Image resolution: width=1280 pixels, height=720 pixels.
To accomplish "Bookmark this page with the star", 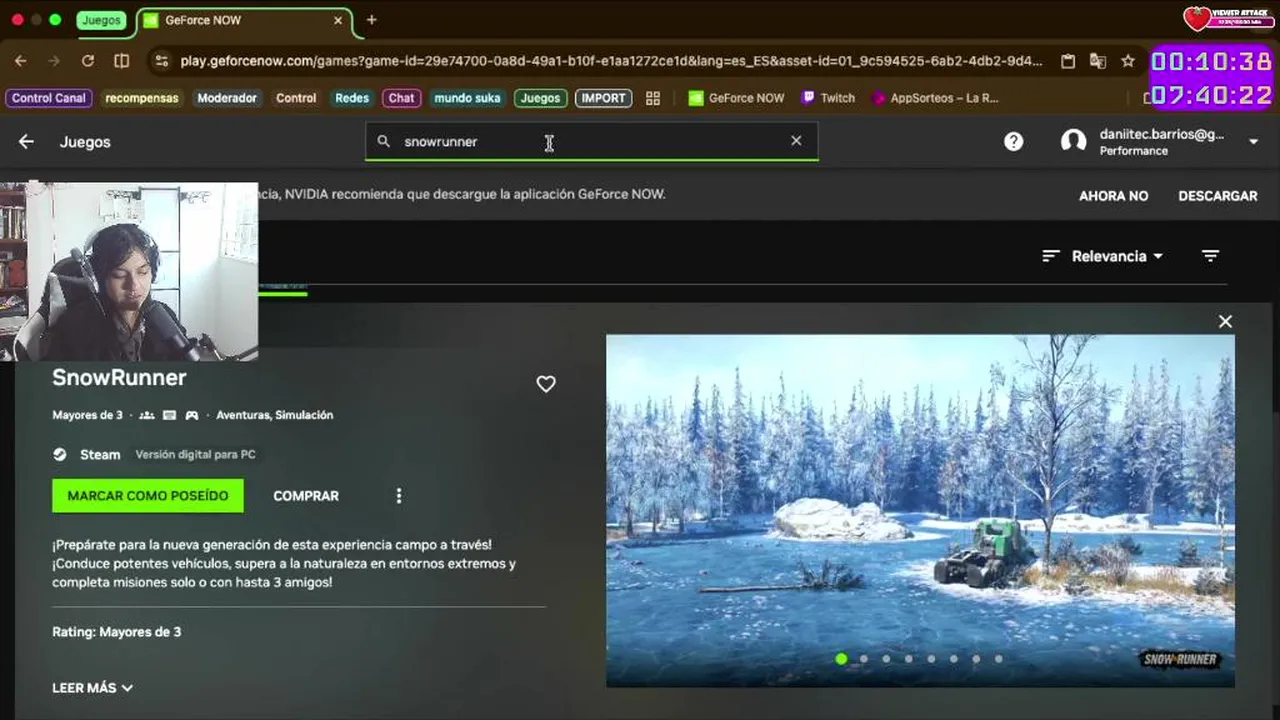I will (x=1128, y=61).
